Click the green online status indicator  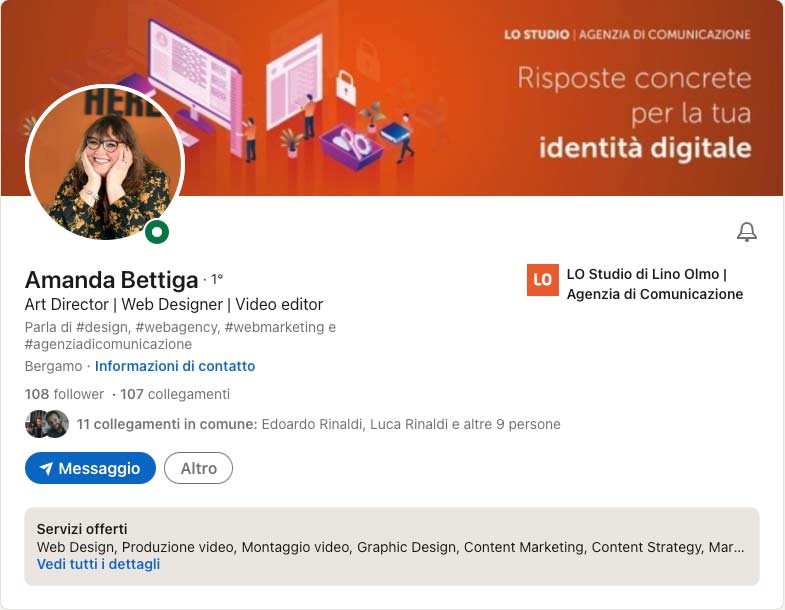click(x=157, y=232)
